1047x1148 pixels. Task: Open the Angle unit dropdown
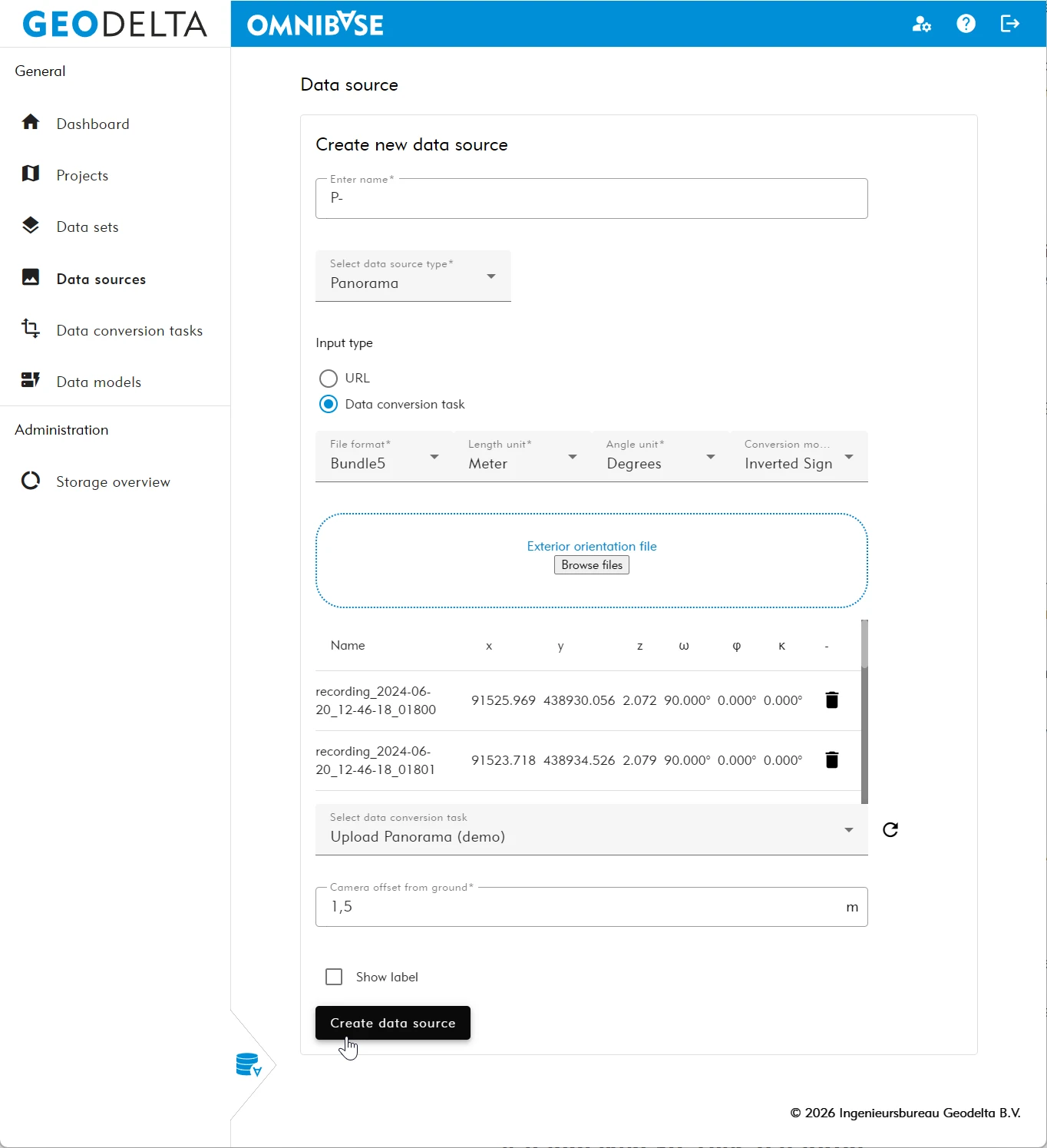click(x=660, y=457)
